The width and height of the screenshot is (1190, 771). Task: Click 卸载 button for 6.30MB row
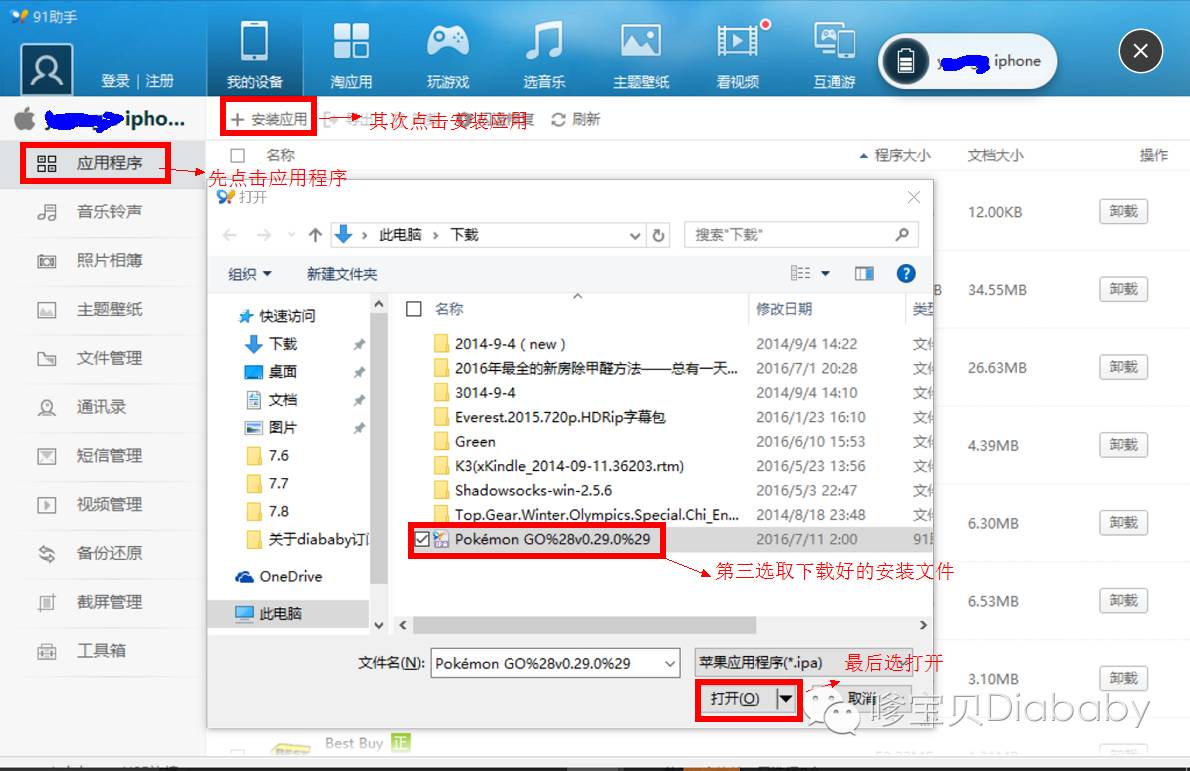[1123, 522]
